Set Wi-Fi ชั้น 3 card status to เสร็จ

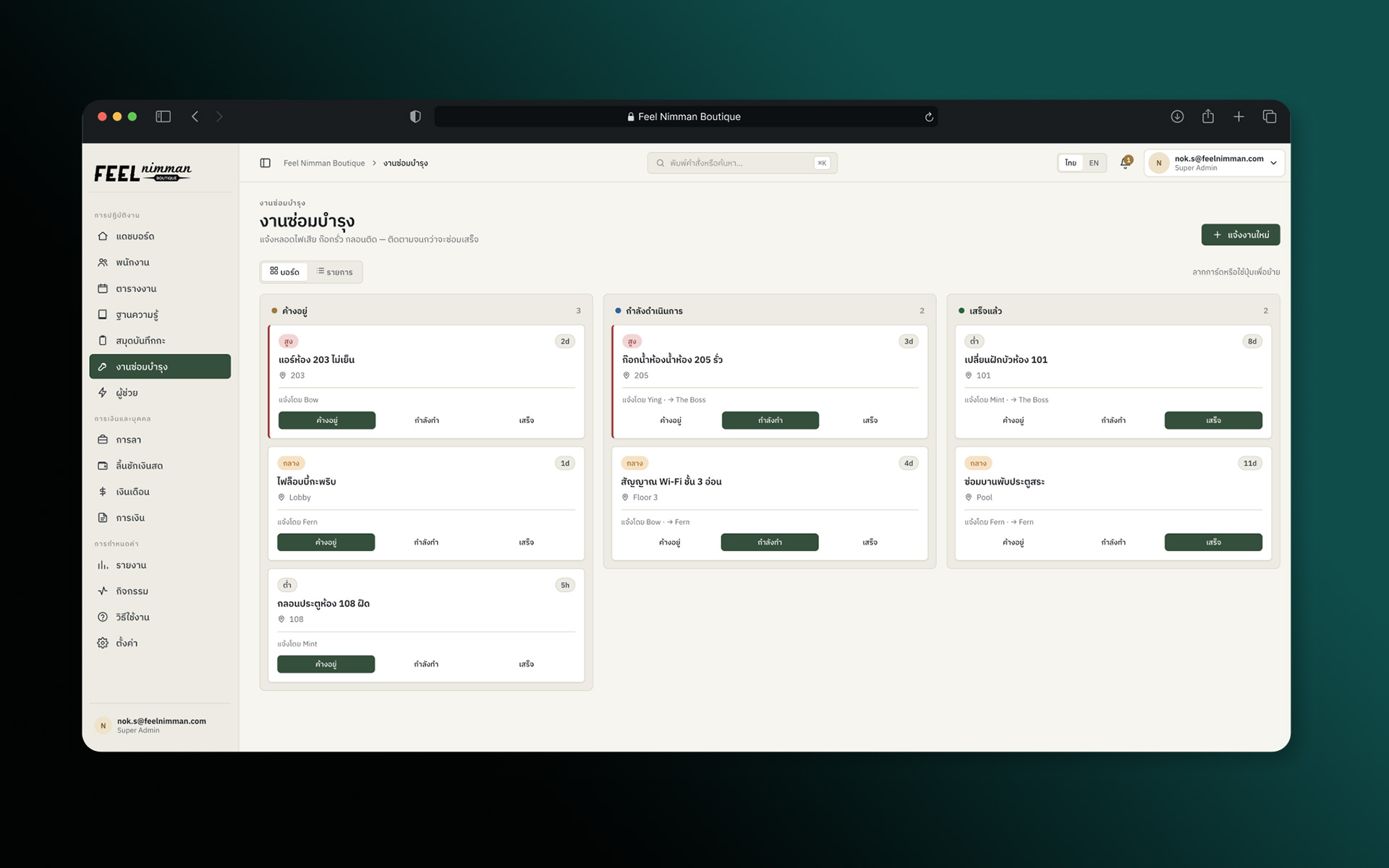coord(870,542)
